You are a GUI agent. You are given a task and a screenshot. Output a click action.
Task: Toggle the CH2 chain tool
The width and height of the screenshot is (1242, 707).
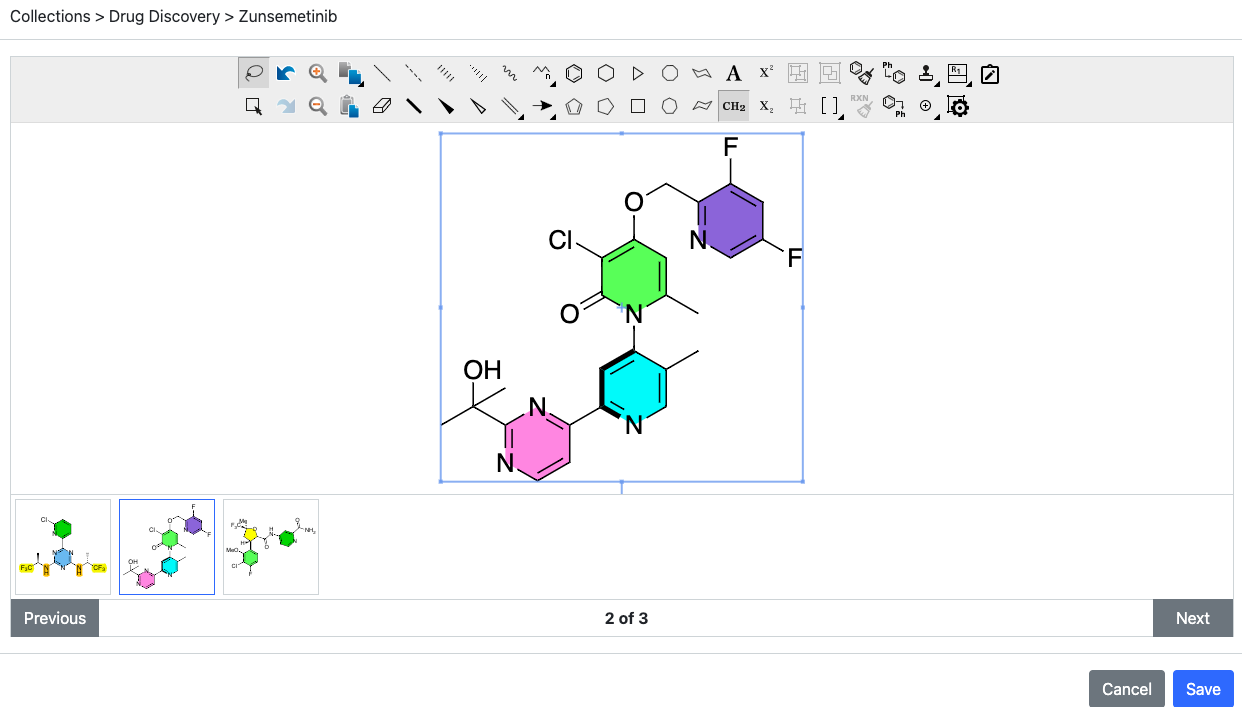(x=733, y=106)
